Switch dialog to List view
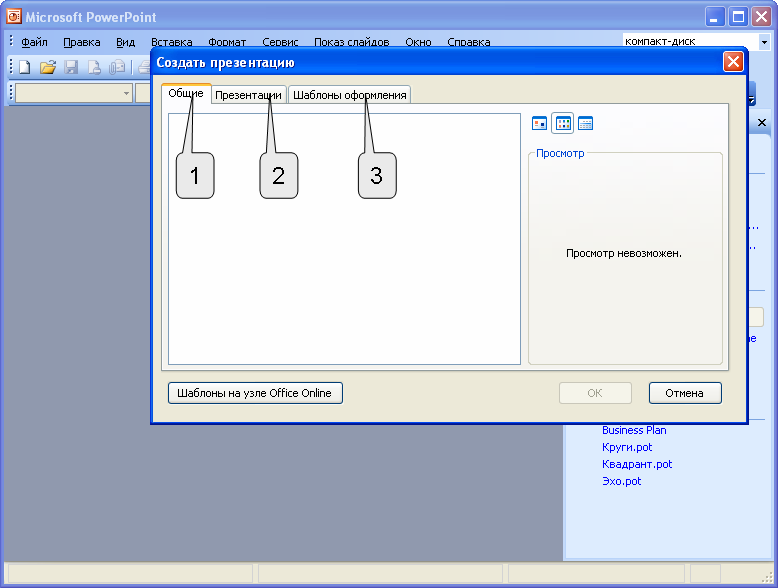This screenshot has height=588, width=778. (563, 123)
